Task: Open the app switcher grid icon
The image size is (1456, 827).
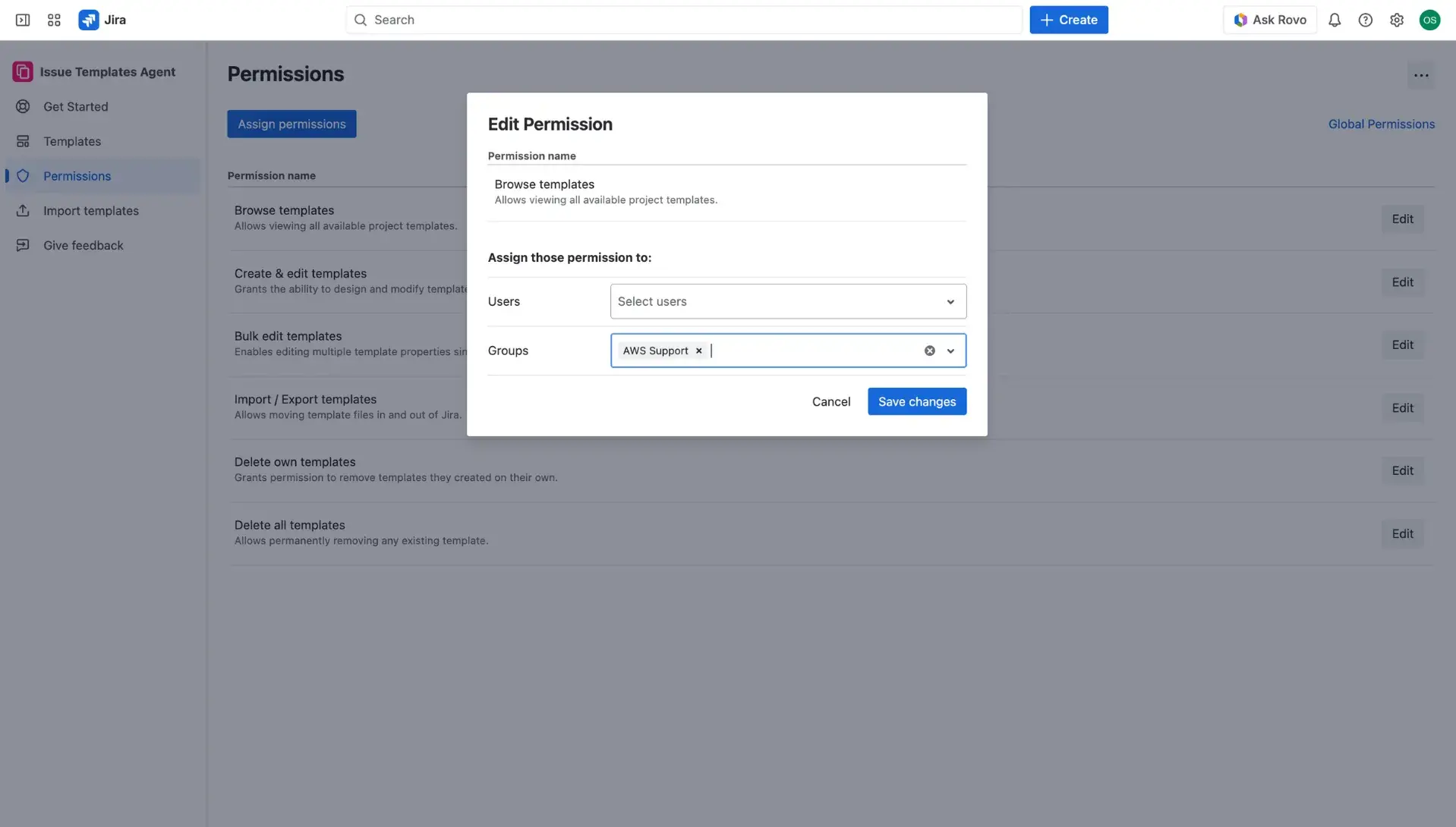Action: (53, 20)
